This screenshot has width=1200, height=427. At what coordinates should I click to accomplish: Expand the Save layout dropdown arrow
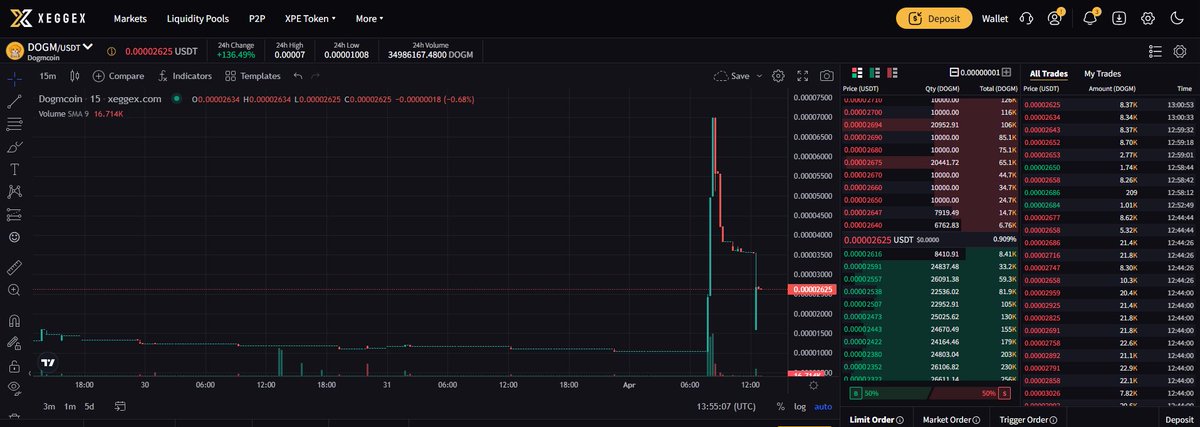pos(759,76)
